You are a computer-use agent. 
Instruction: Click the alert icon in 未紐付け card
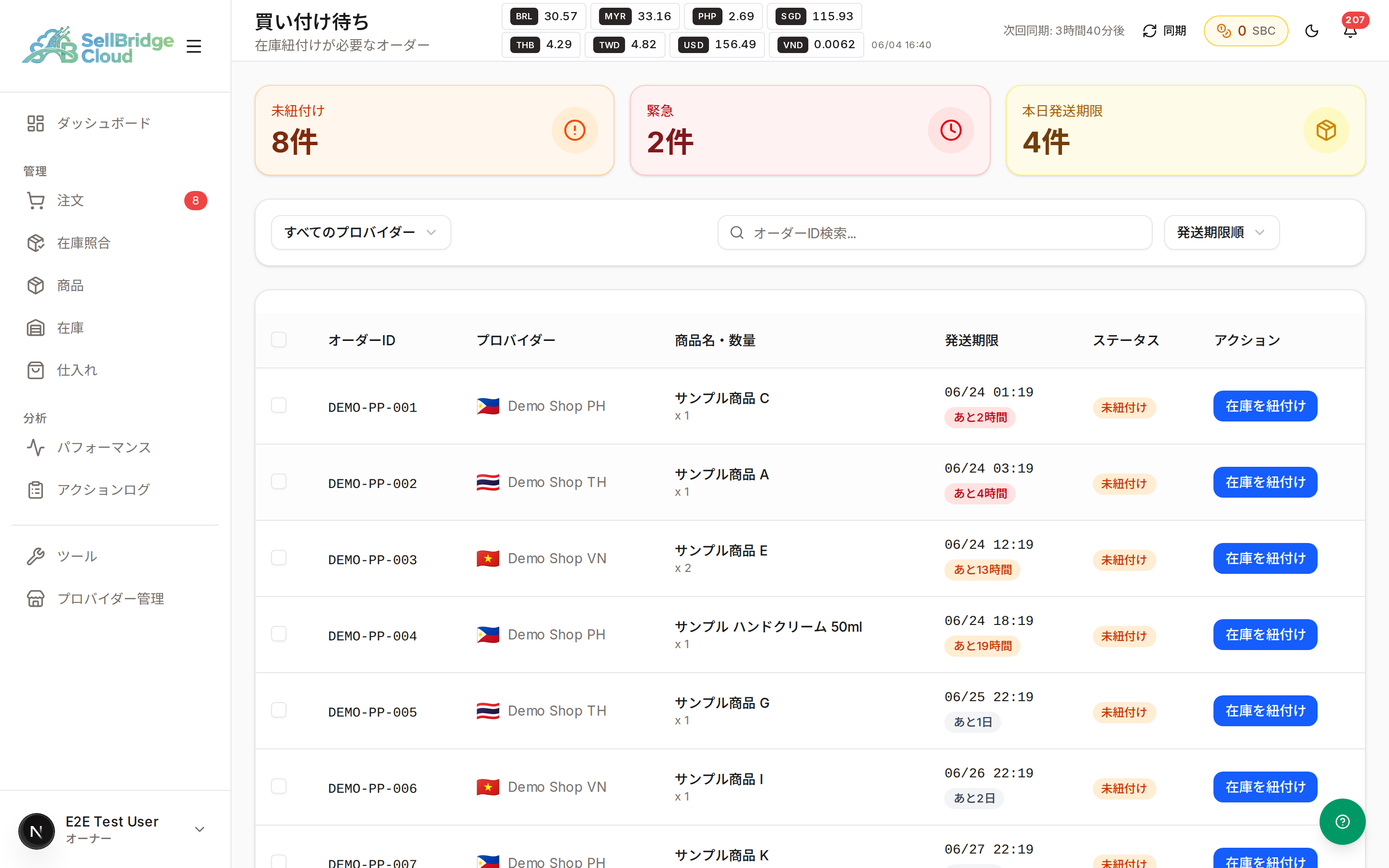574,130
